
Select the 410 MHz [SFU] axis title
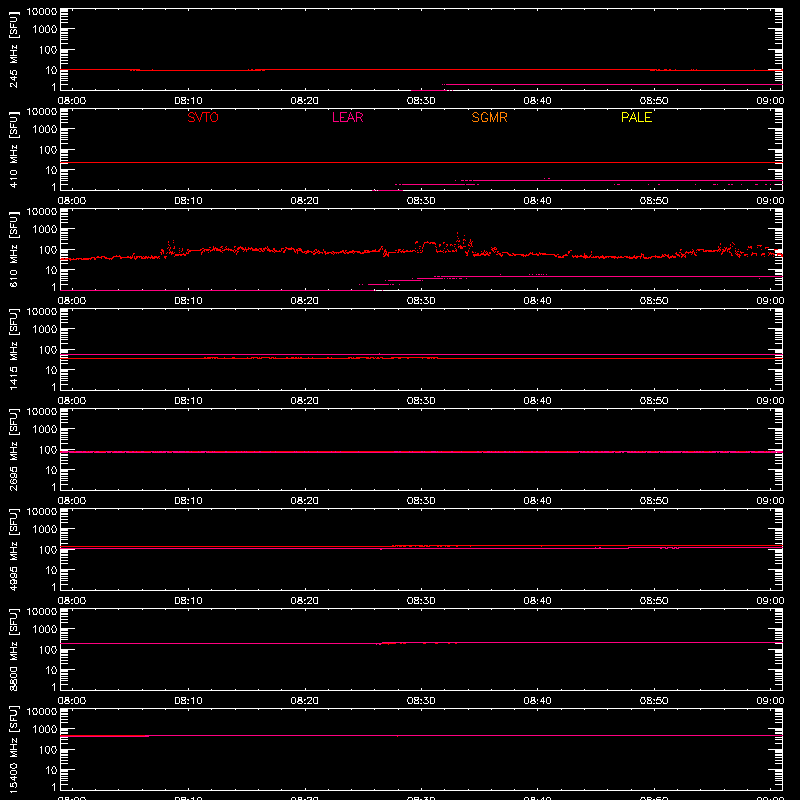13,149
